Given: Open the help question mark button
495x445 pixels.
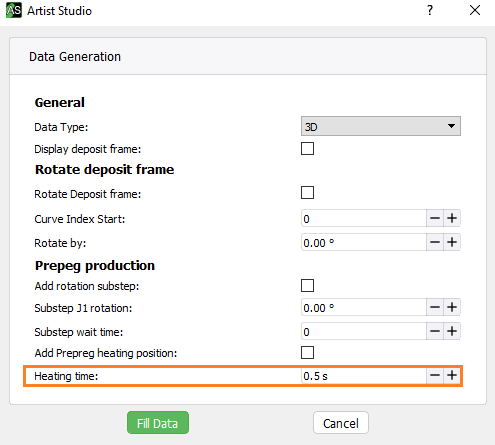Looking at the screenshot, I should pos(430,10).
